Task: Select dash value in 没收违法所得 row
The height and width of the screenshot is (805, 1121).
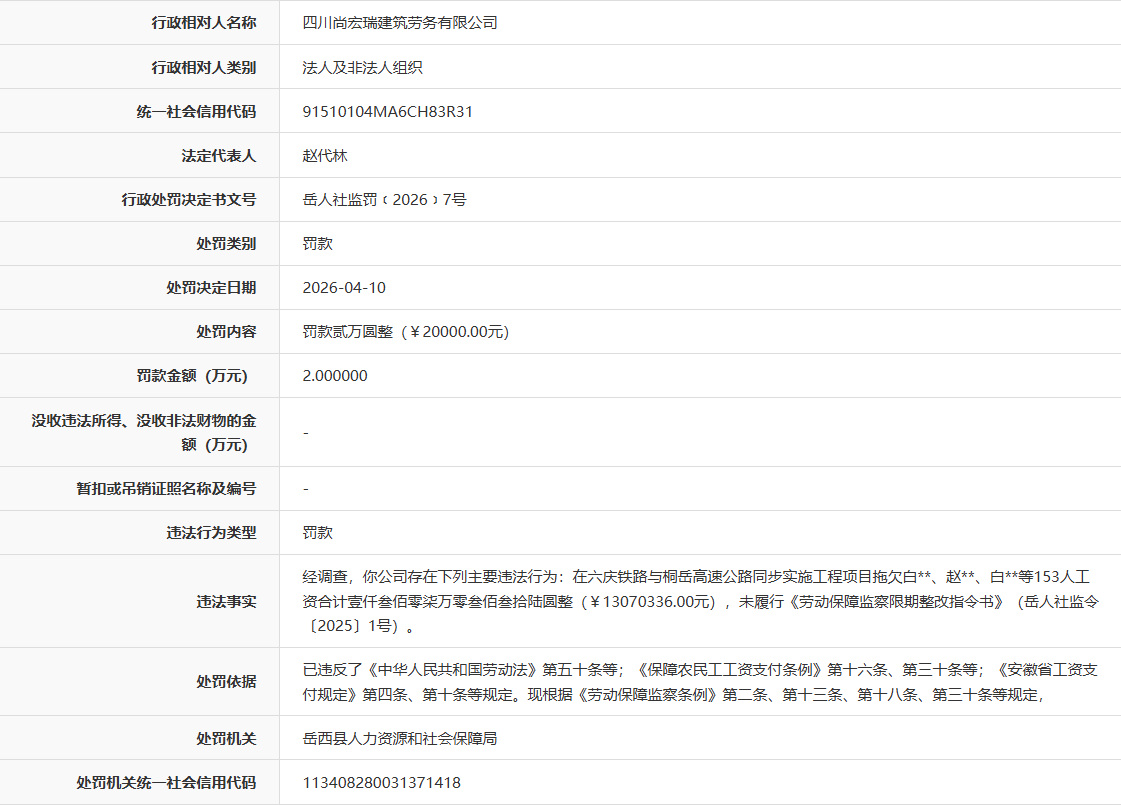Action: click(x=306, y=433)
